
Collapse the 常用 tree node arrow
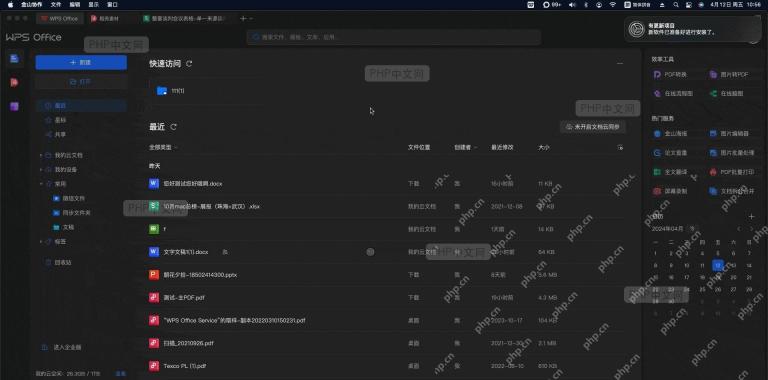coord(41,184)
